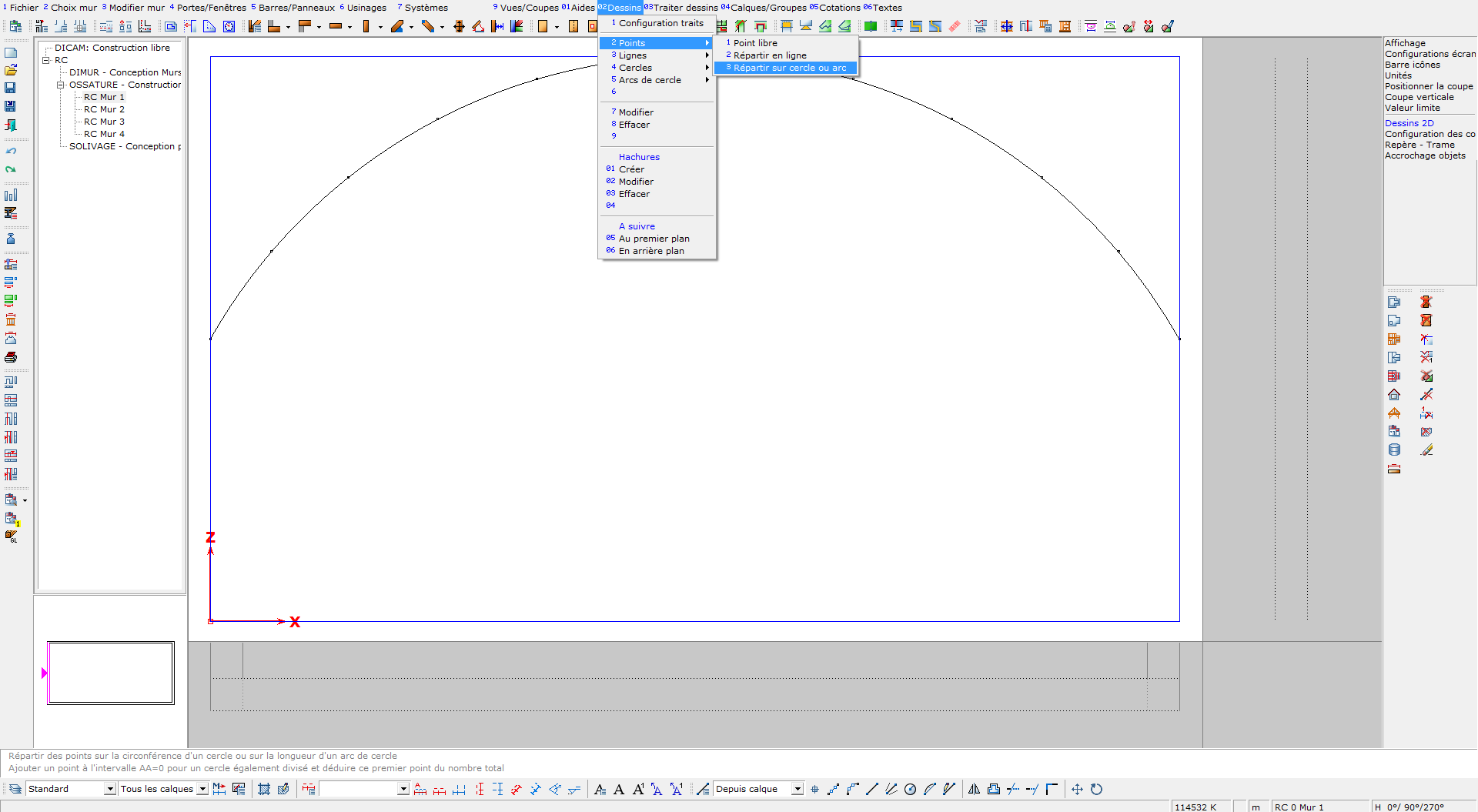This screenshot has width=1478, height=812.
Task: Click Accrochage objets in right panel
Action: [x=1425, y=155]
